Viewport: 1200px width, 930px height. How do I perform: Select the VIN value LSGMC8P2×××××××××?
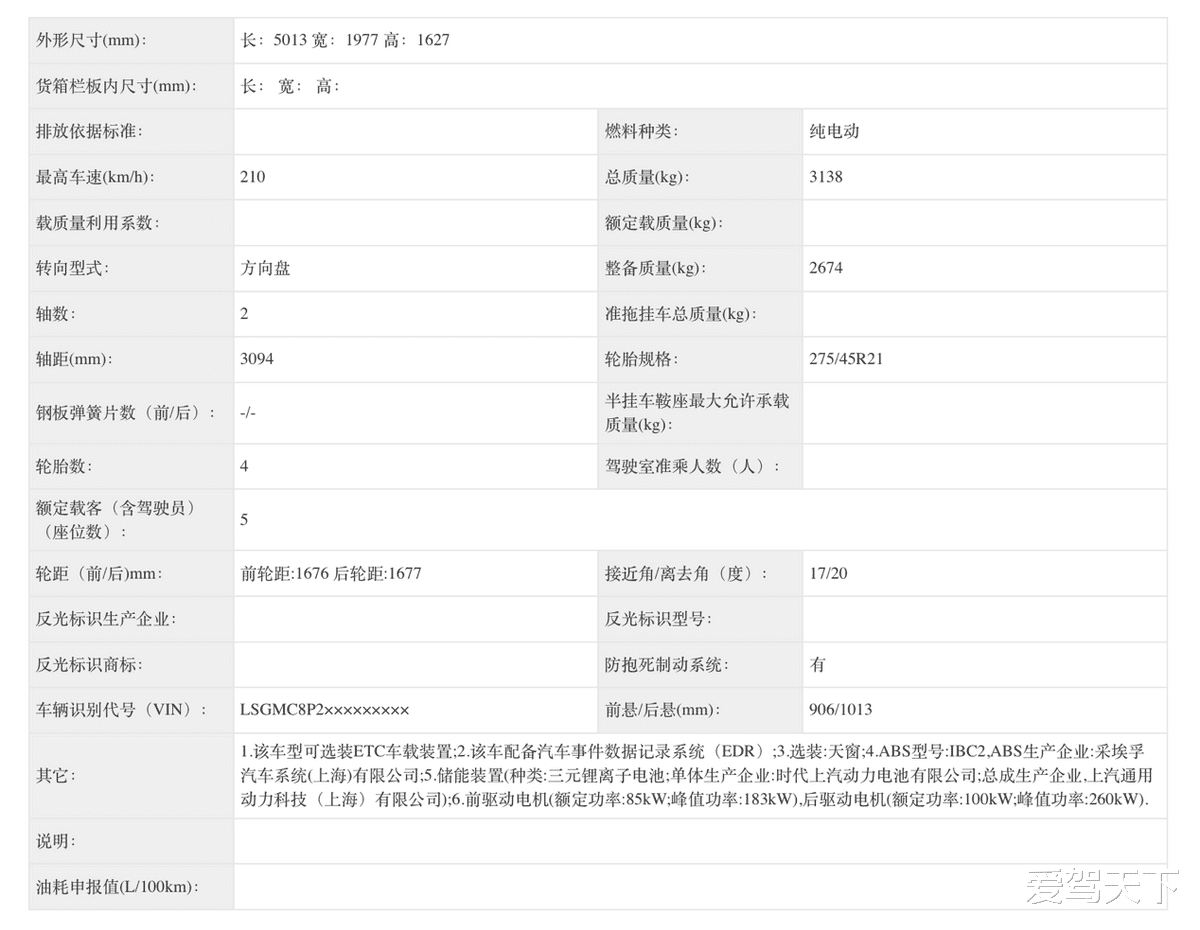325,710
